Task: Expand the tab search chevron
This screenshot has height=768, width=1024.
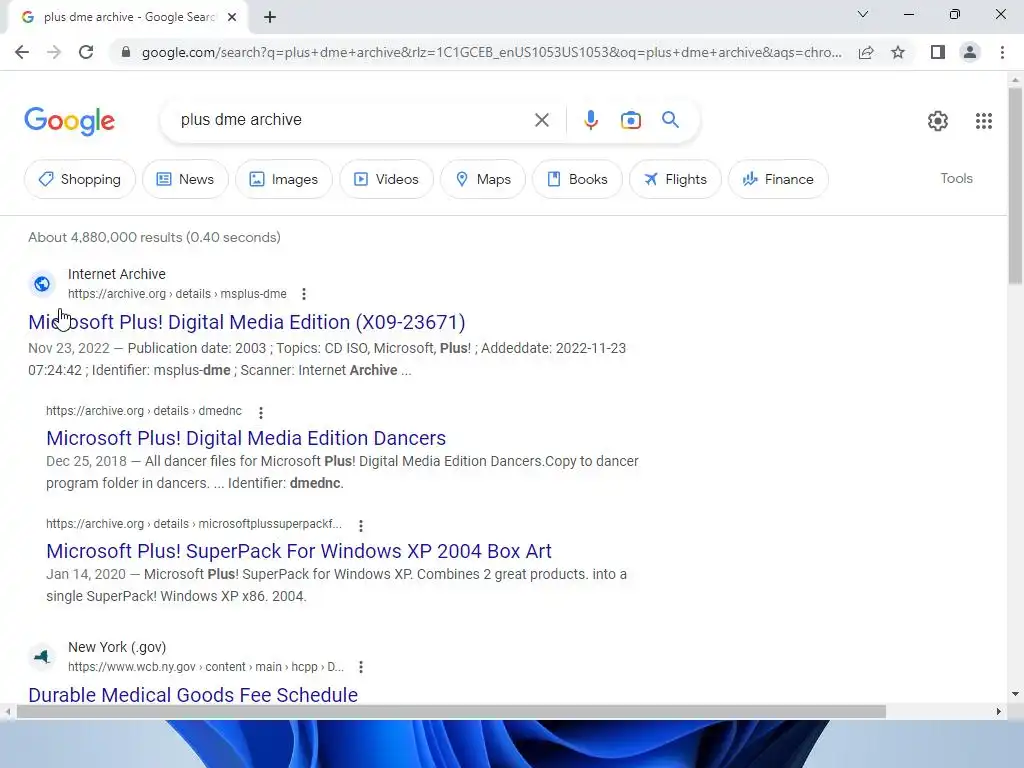Action: (863, 14)
